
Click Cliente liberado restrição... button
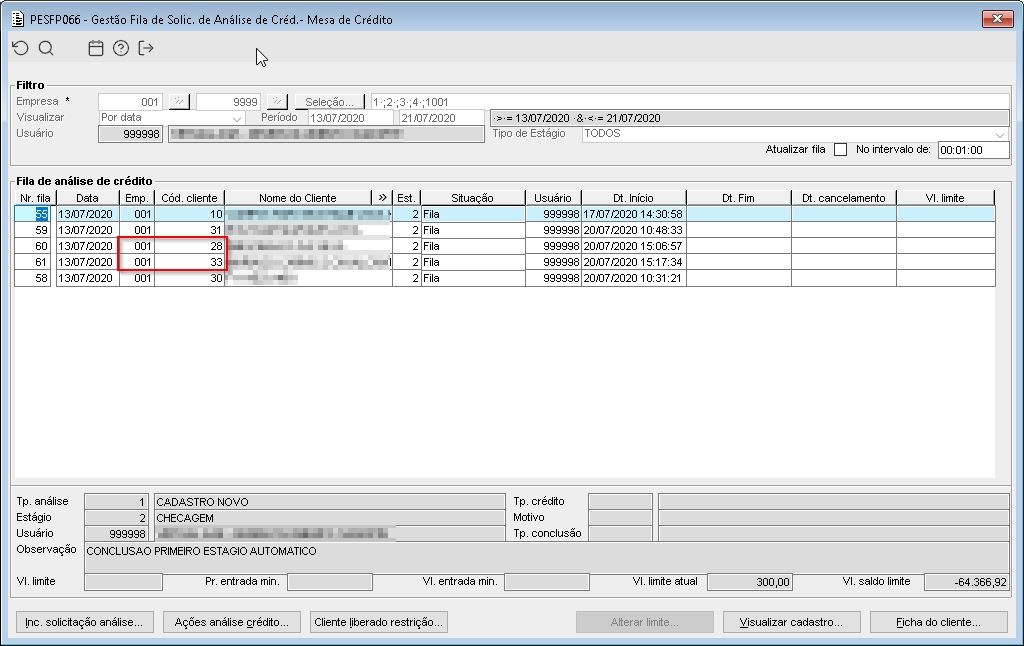click(378, 622)
